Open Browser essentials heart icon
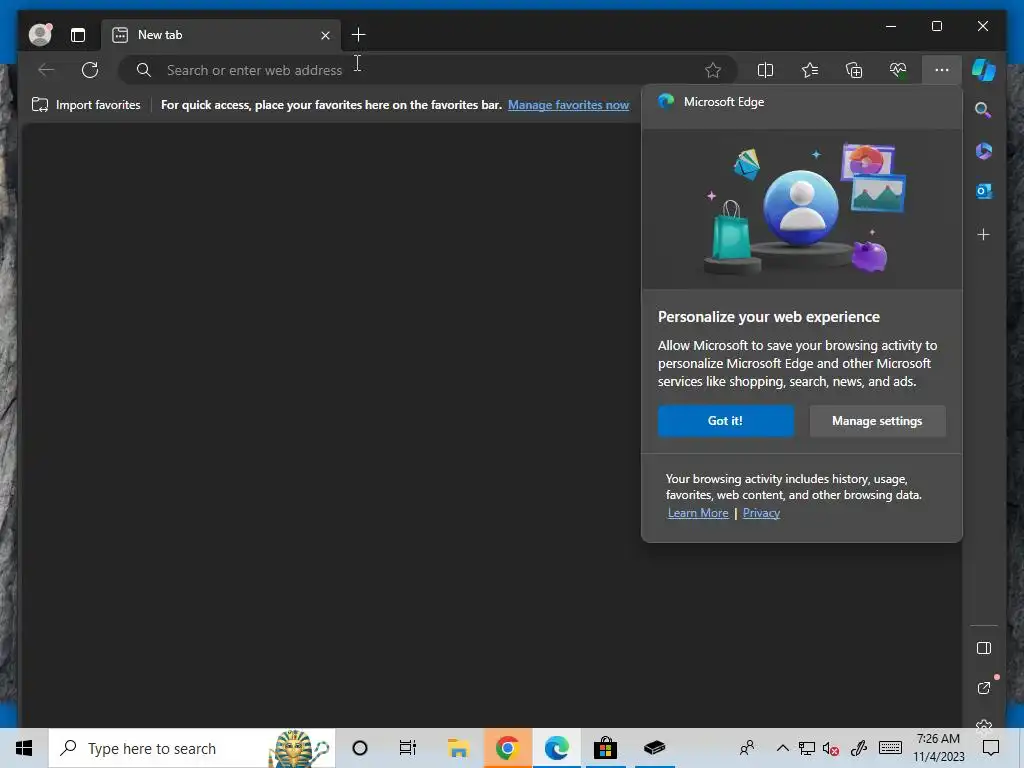 [898, 70]
